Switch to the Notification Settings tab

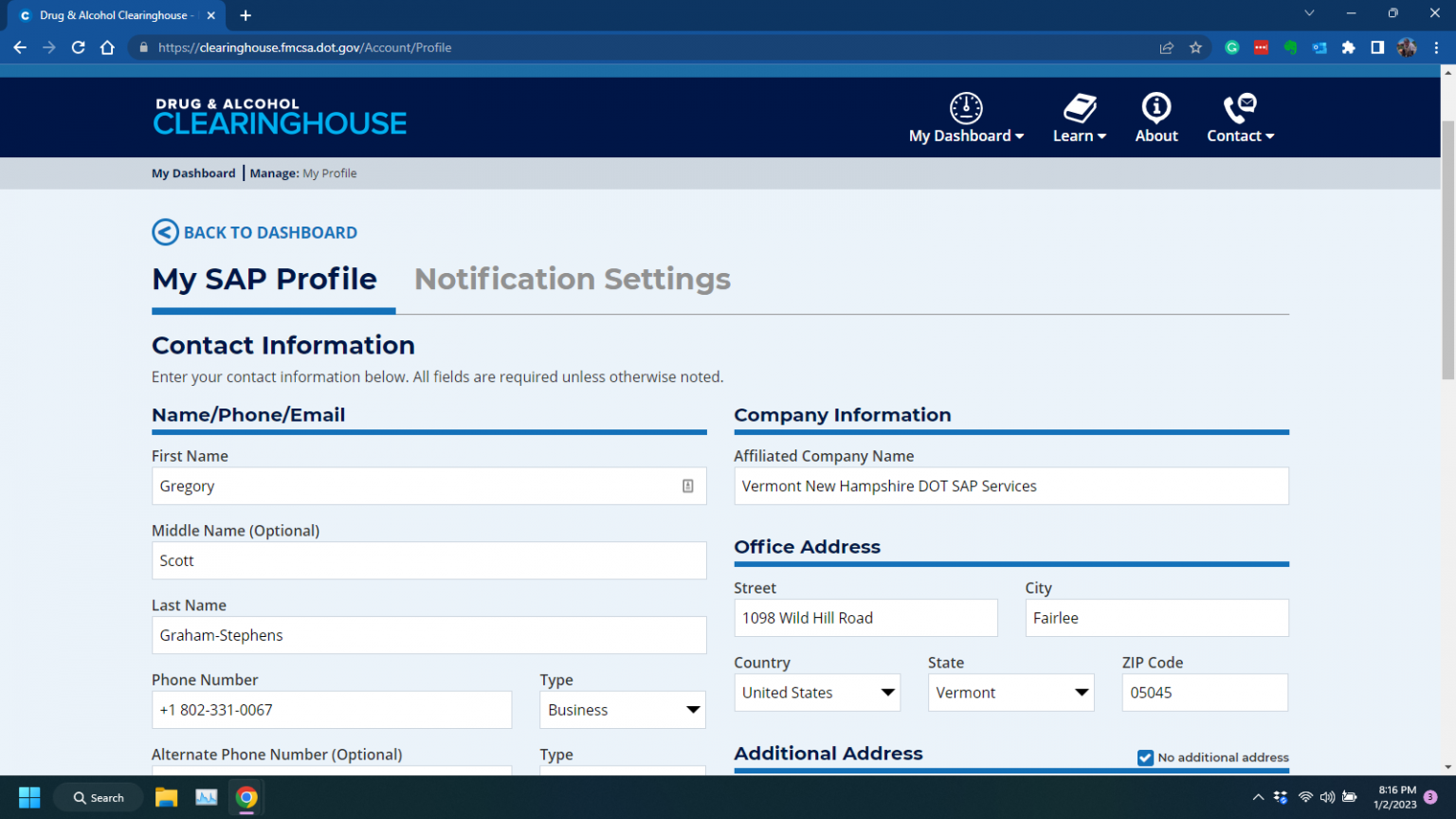[x=572, y=279]
